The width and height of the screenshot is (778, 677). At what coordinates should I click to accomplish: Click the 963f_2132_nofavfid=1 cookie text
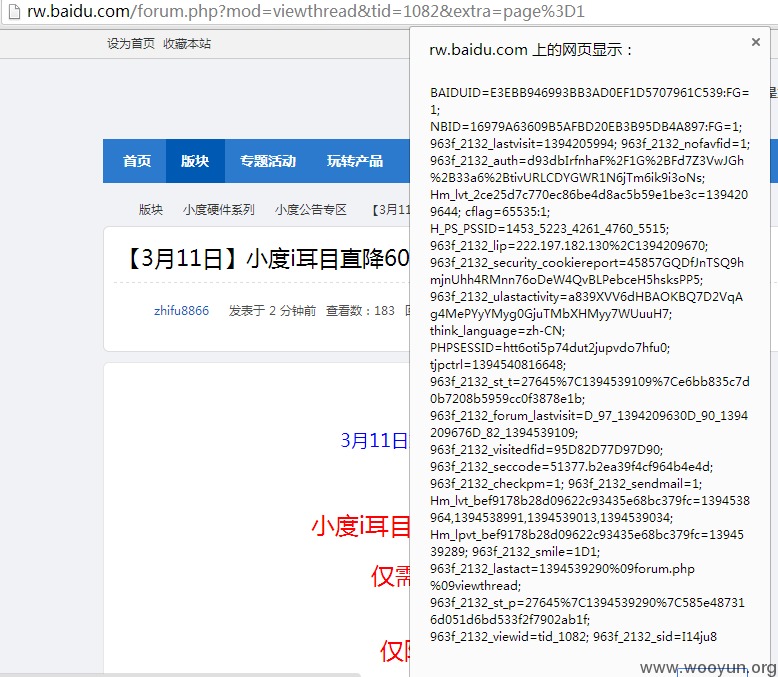coord(686,143)
